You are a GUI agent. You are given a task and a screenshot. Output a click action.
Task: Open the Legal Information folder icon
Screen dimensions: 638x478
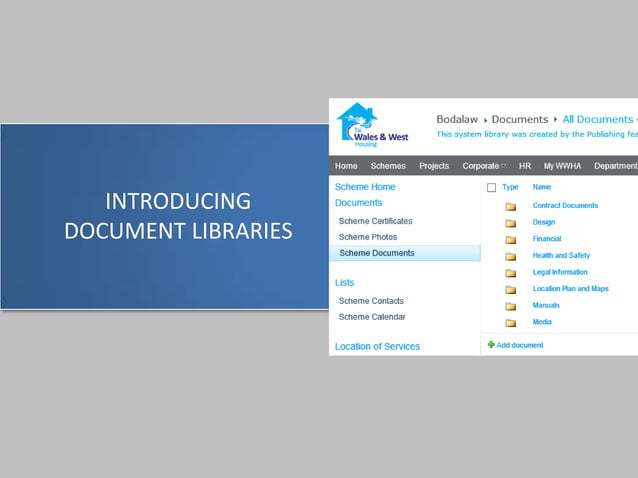click(511, 273)
